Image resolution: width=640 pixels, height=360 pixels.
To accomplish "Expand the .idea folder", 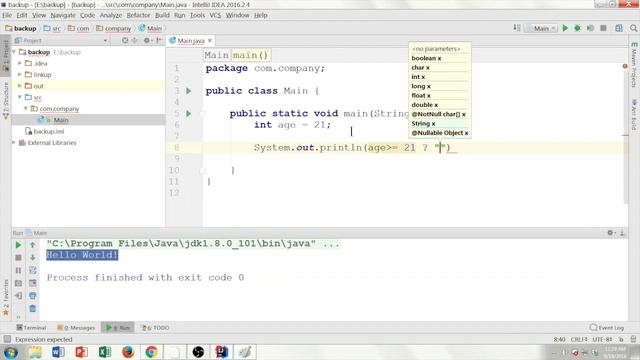I will point(20,63).
